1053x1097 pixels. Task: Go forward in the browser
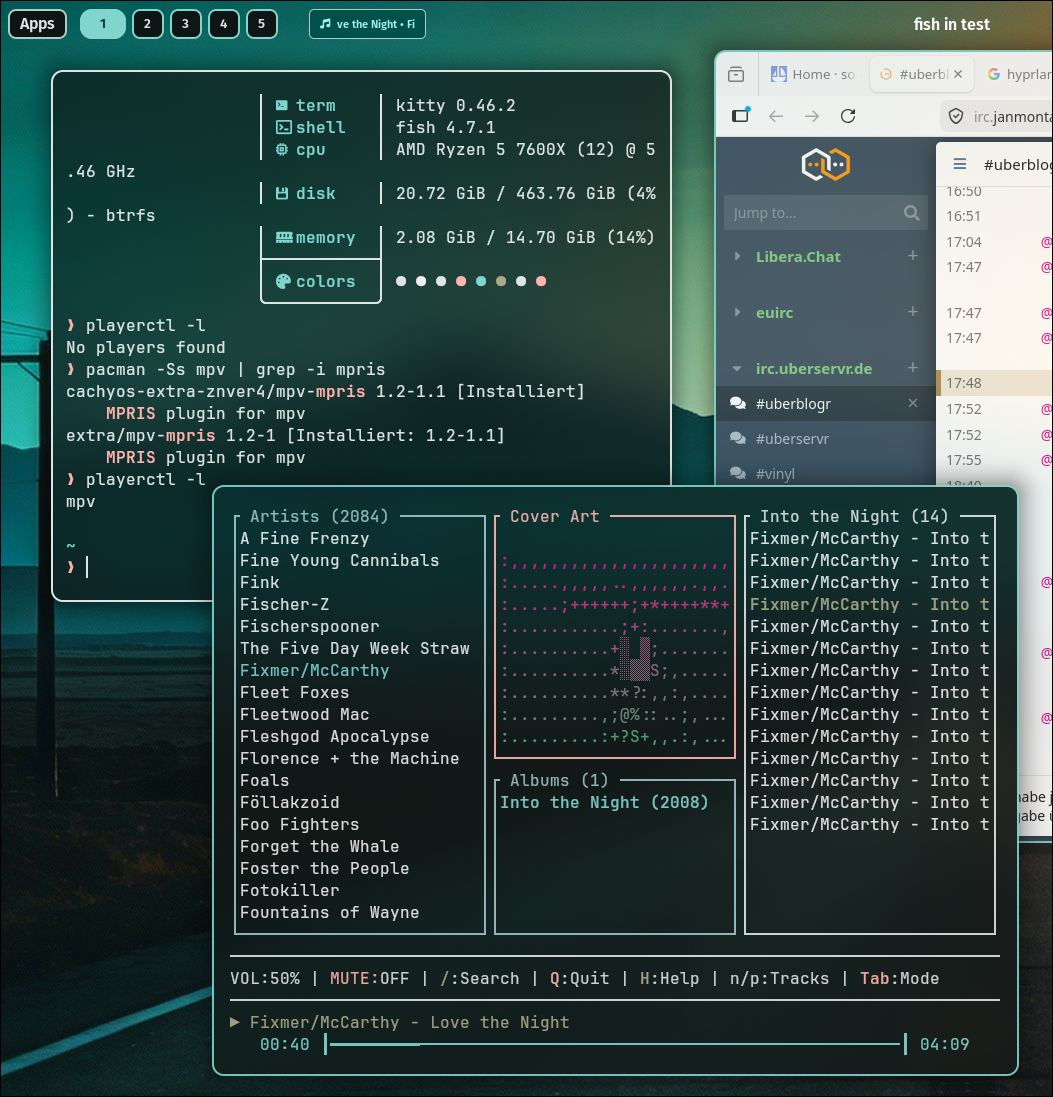(x=812, y=116)
